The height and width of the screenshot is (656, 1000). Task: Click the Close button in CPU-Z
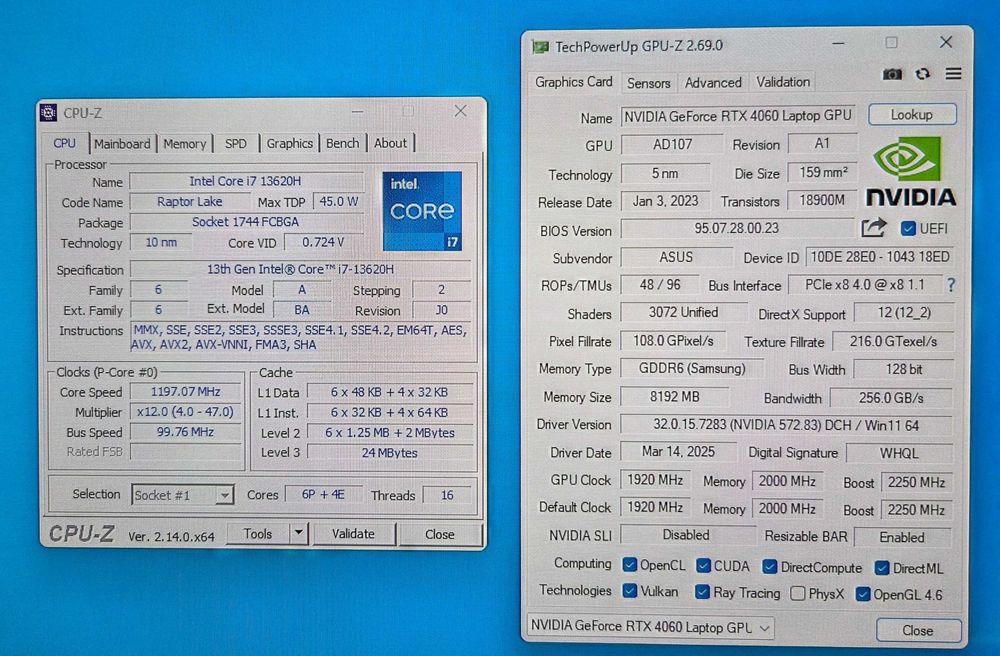439,534
